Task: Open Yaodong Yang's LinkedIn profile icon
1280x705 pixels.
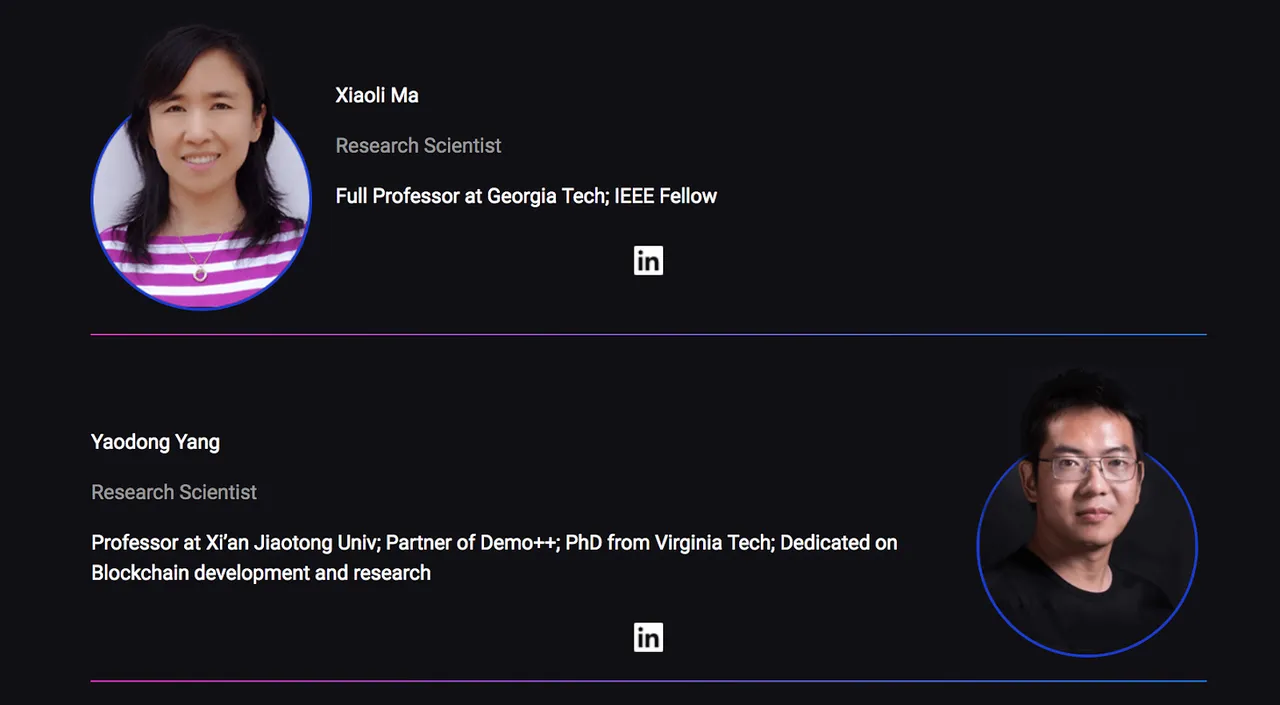Action: pyautogui.click(x=648, y=637)
